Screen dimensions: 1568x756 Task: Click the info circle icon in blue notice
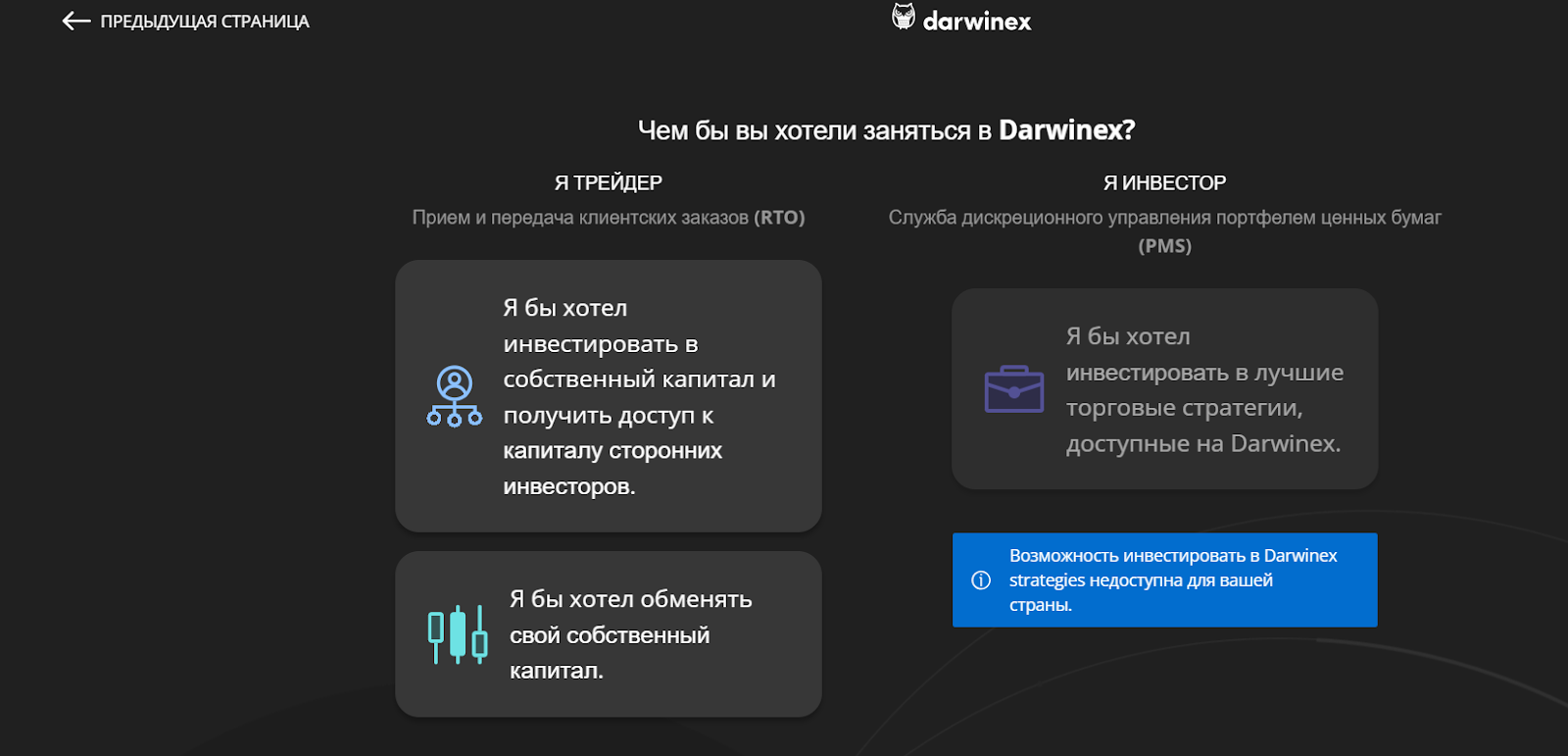[981, 580]
